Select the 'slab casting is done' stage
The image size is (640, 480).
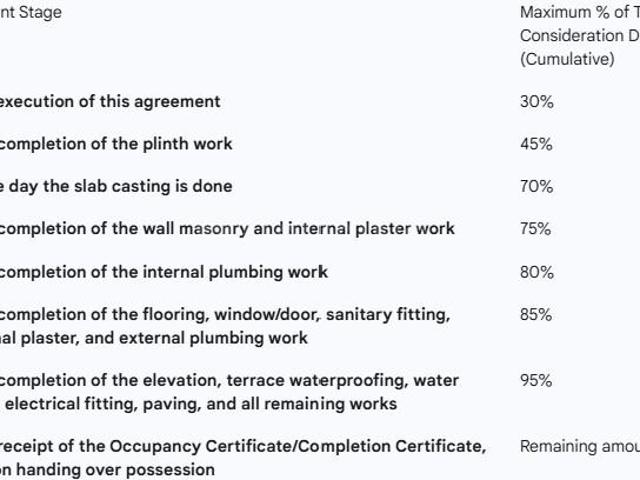point(114,186)
